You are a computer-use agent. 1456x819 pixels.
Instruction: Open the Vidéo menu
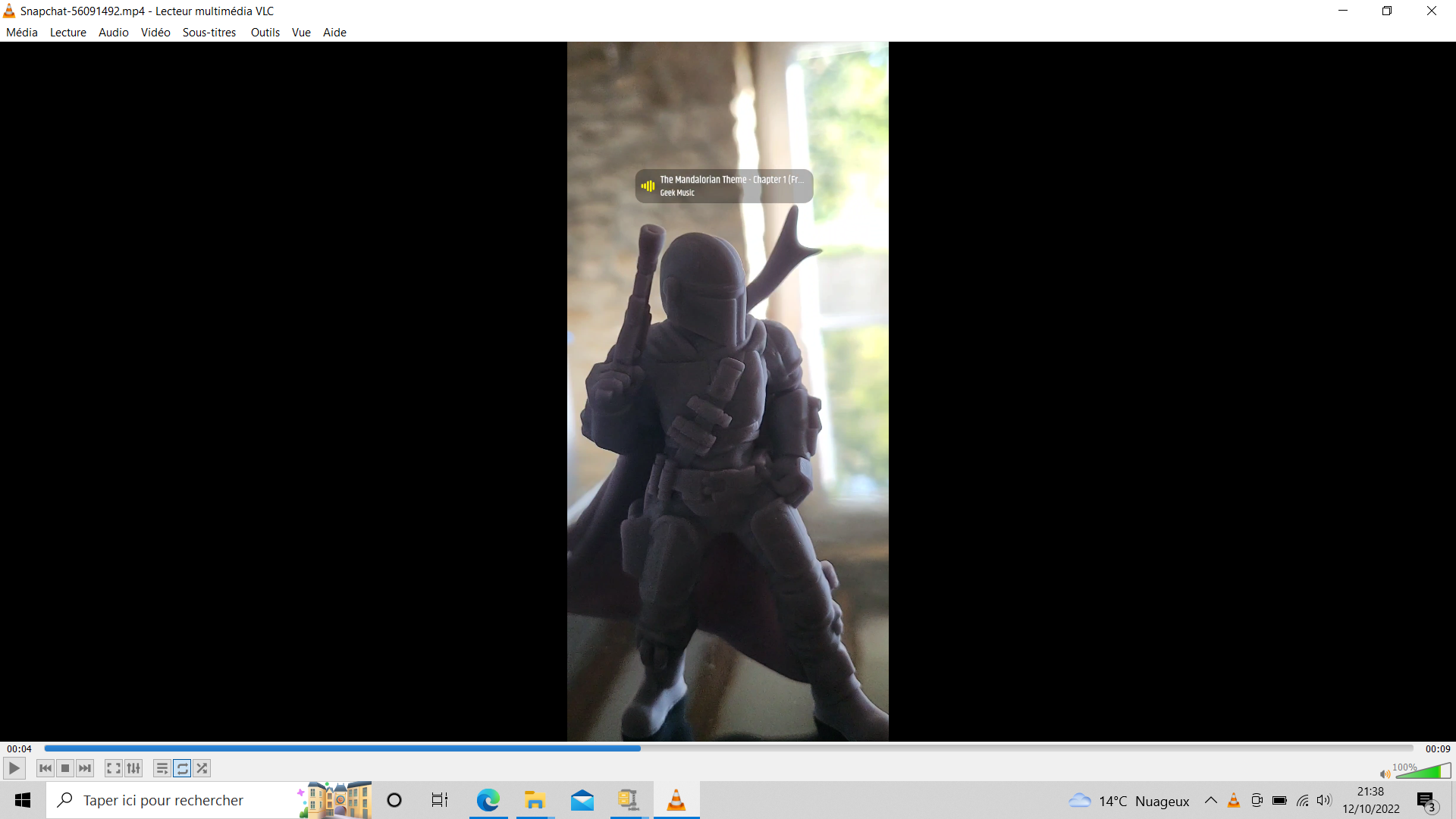pos(155,32)
